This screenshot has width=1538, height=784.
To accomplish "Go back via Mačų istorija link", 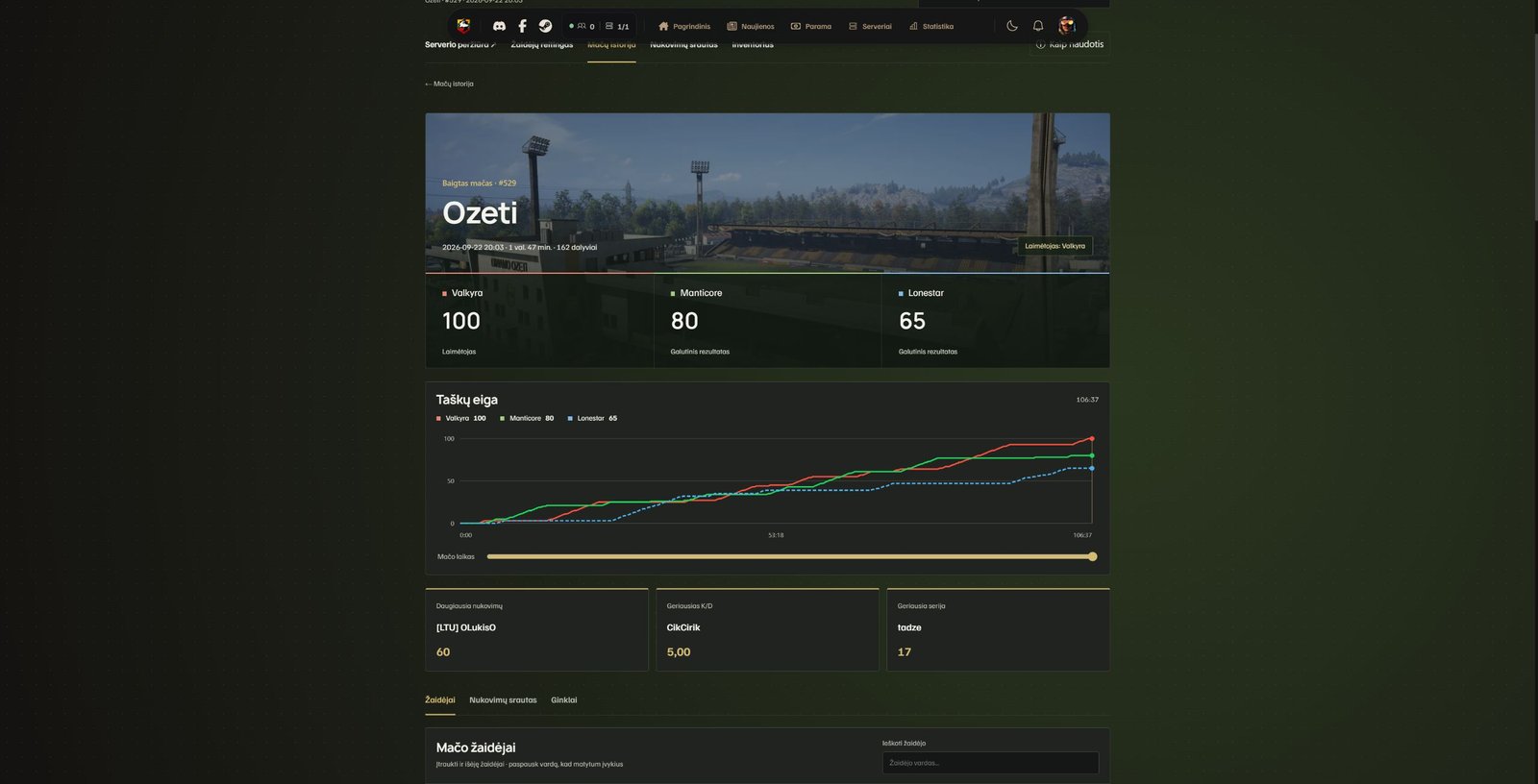I will (449, 84).
